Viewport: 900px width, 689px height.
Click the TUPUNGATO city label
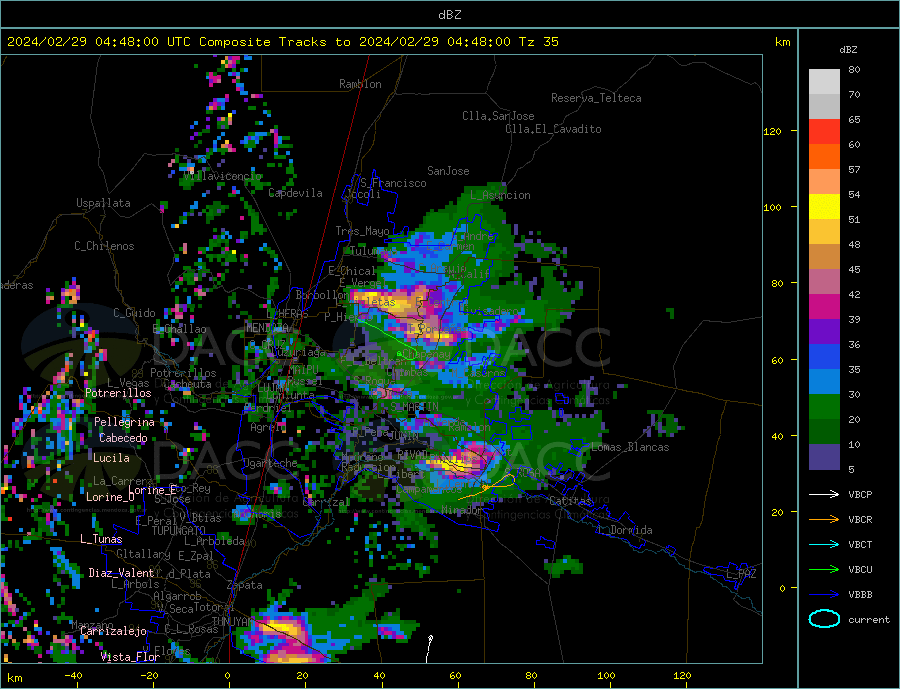click(x=179, y=531)
